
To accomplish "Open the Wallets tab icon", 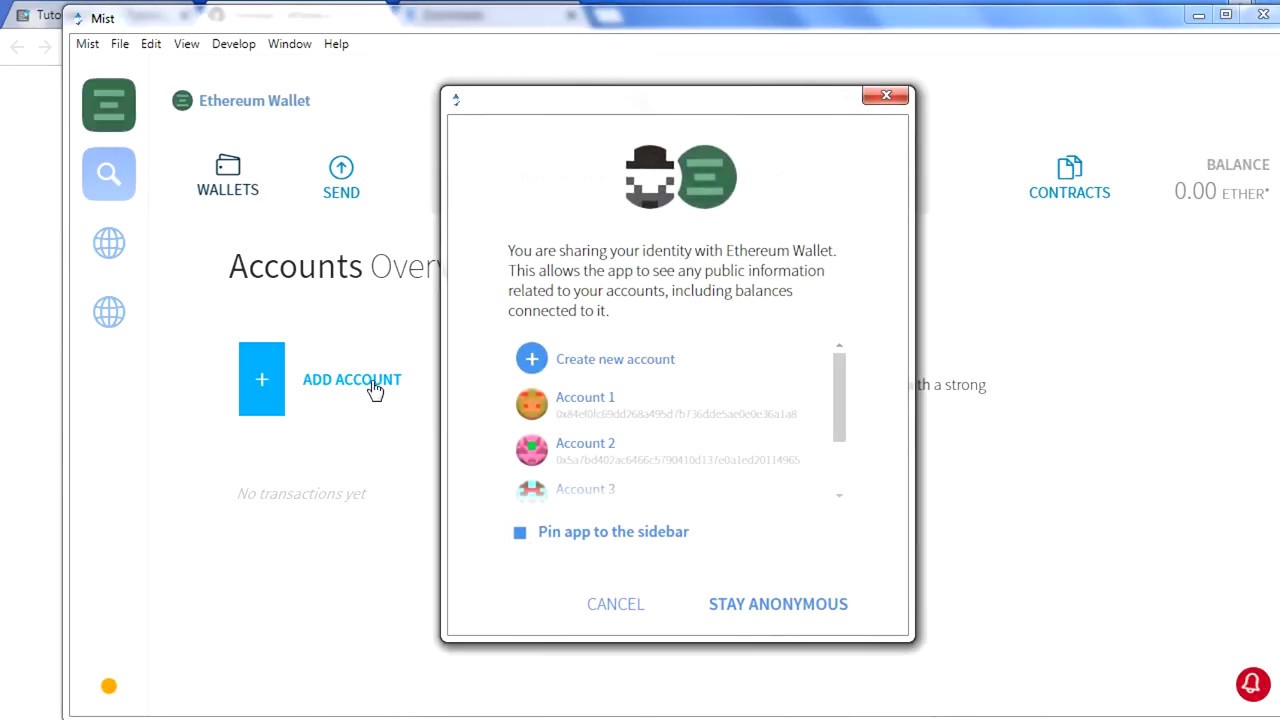I will [228, 165].
